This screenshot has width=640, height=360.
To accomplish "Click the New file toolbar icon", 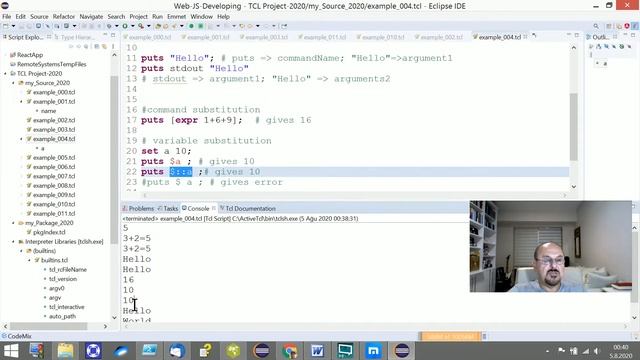I will (x=6, y=26).
